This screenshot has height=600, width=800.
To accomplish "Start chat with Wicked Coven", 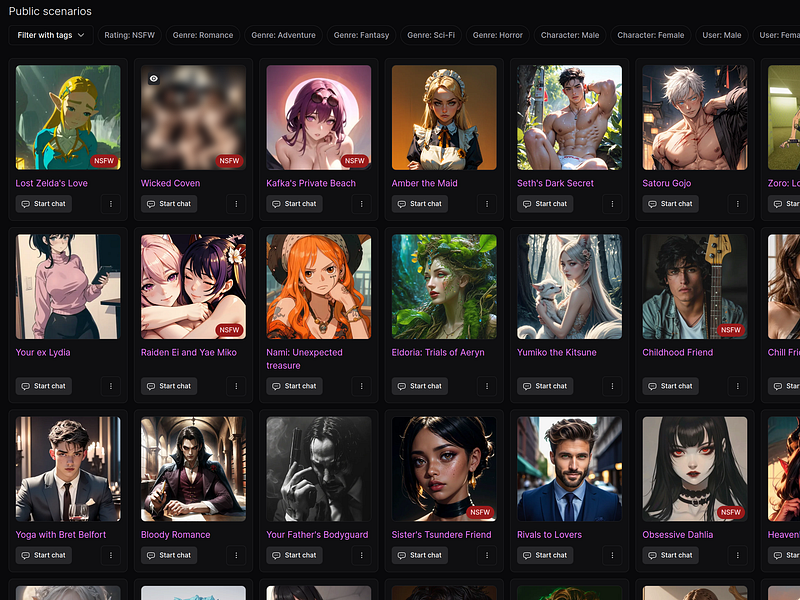I will pyautogui.click(x=169, y=204).
